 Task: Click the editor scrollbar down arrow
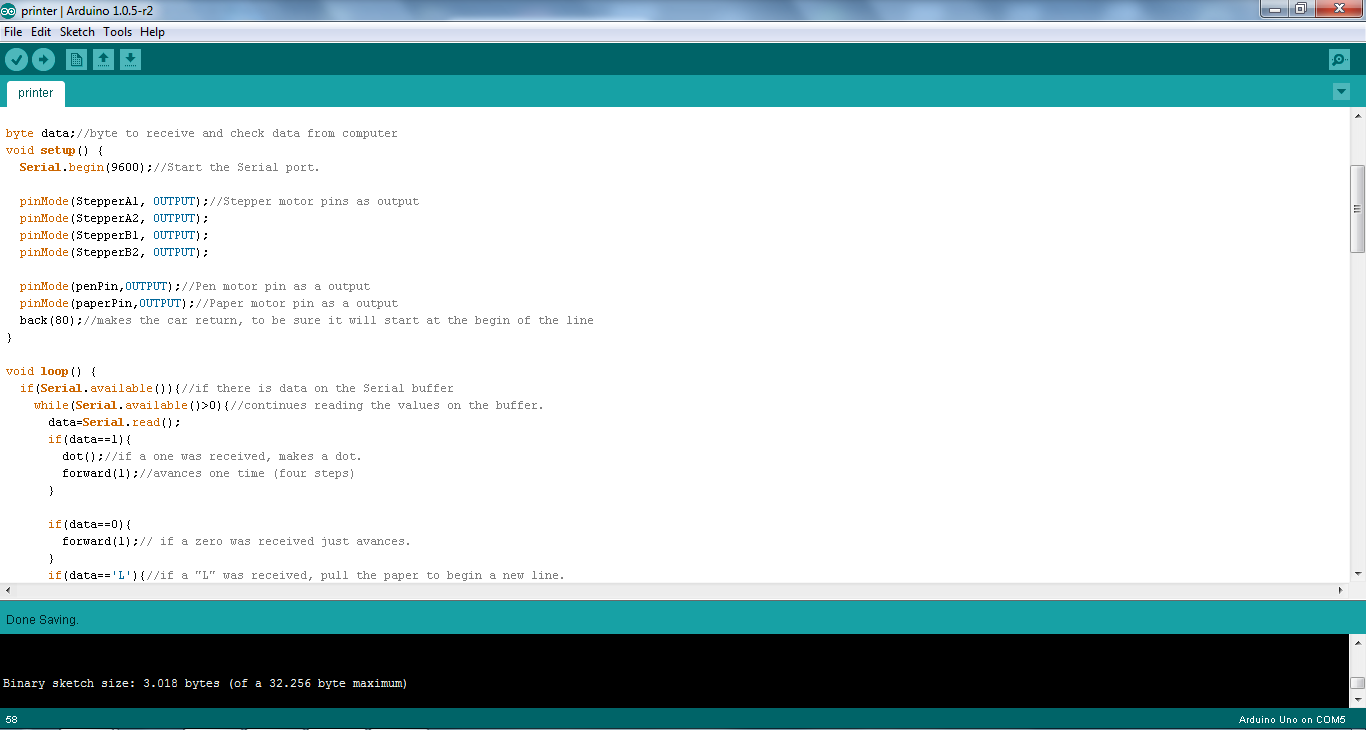1358,573
